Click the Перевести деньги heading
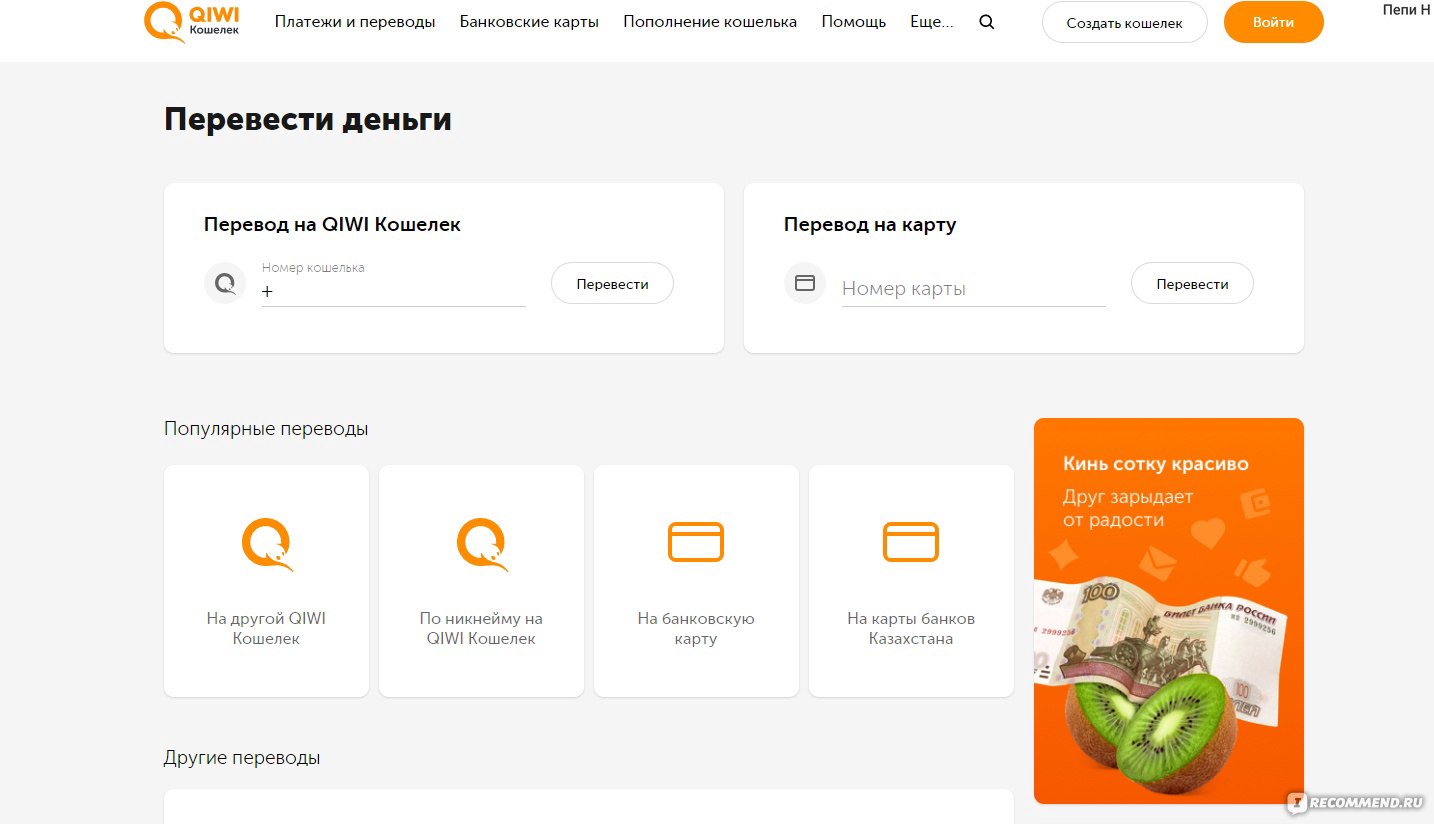Screen dimensions: 1434x824 pos(308,119)
